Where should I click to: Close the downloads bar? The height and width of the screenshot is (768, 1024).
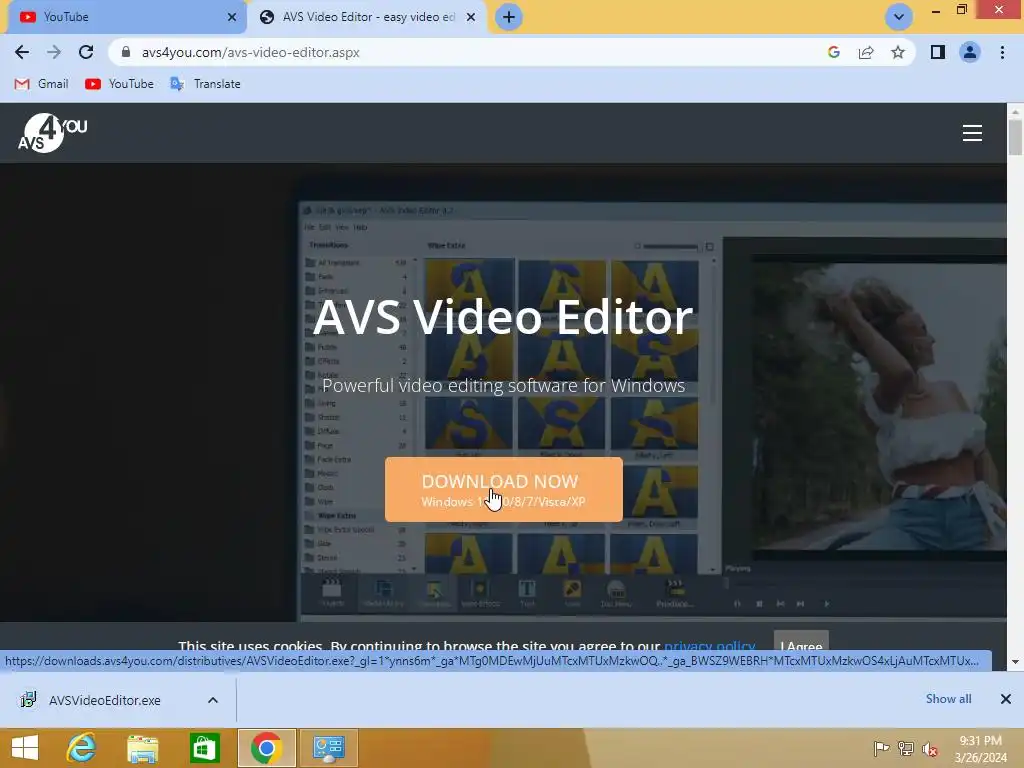1006,699
